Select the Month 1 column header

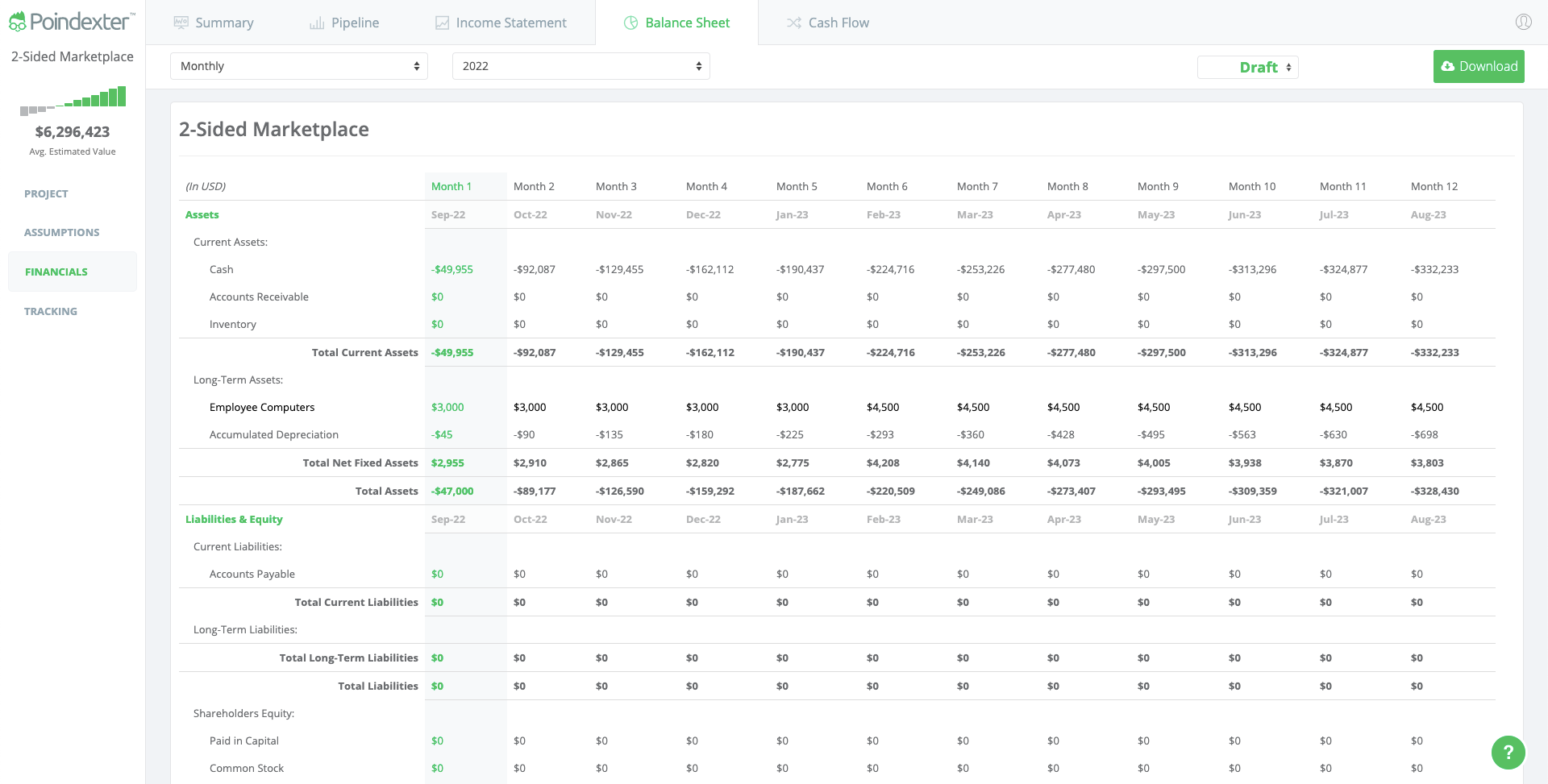click(451, 186)
